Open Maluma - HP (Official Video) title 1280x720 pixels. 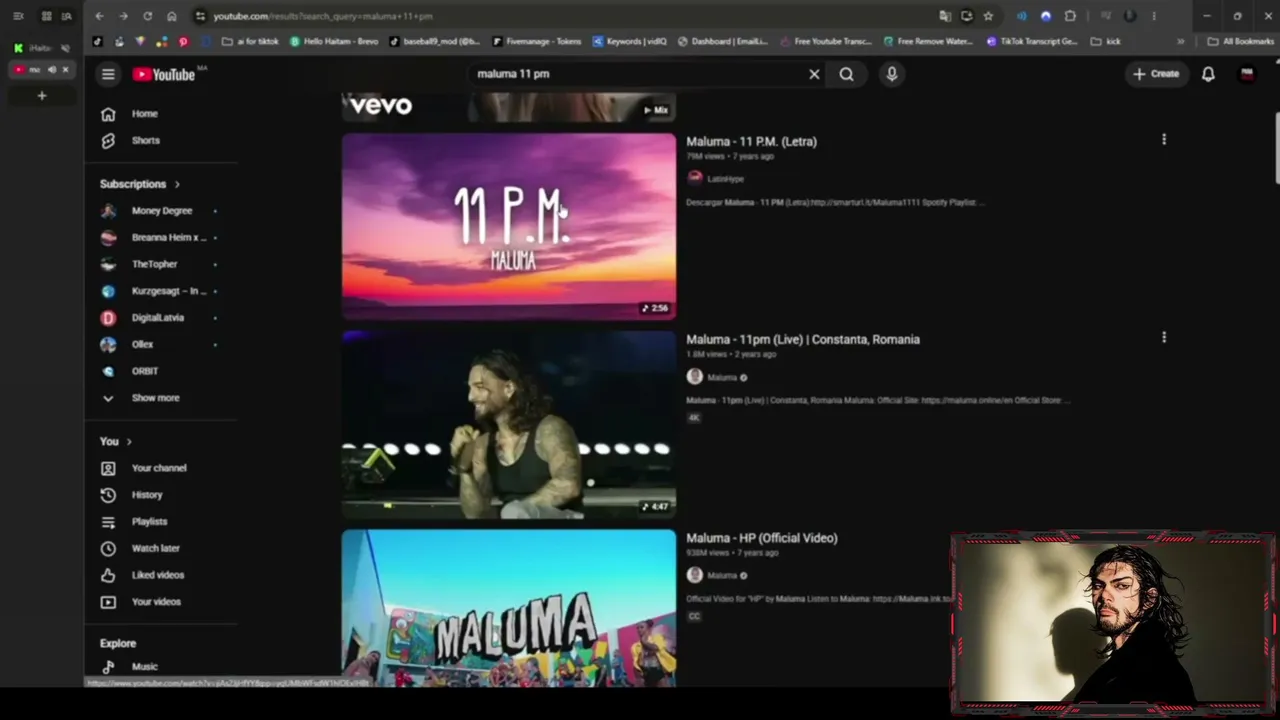pos(762,538)
